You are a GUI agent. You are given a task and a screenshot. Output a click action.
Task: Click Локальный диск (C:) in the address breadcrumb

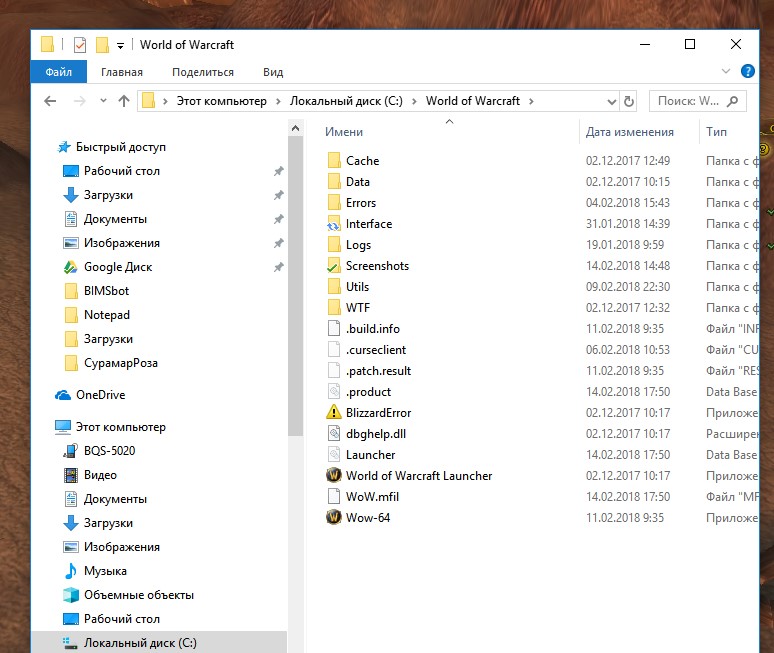tap(346, 101)
